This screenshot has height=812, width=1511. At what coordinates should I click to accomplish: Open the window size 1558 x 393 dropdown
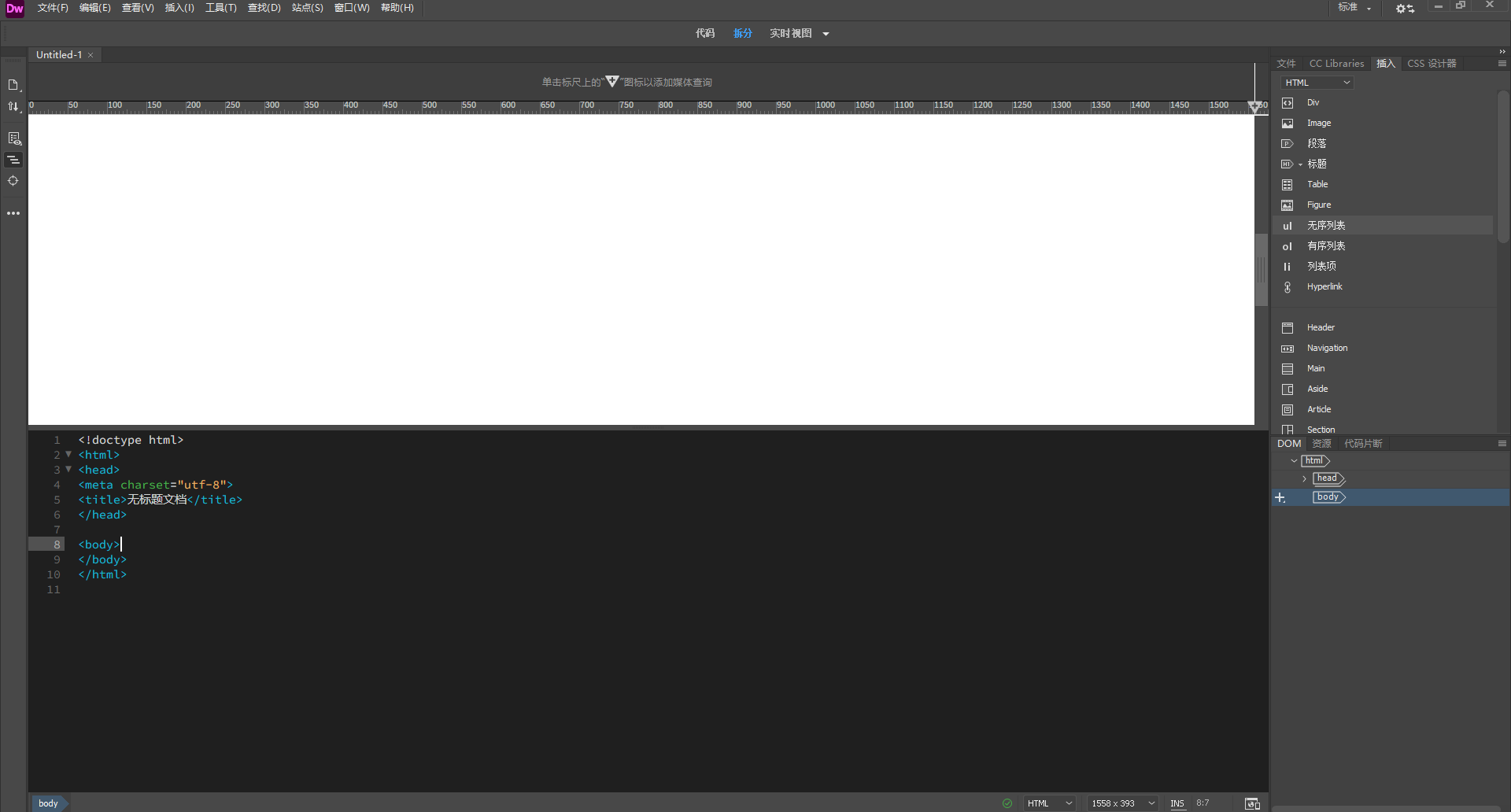tap(1121, 803)
